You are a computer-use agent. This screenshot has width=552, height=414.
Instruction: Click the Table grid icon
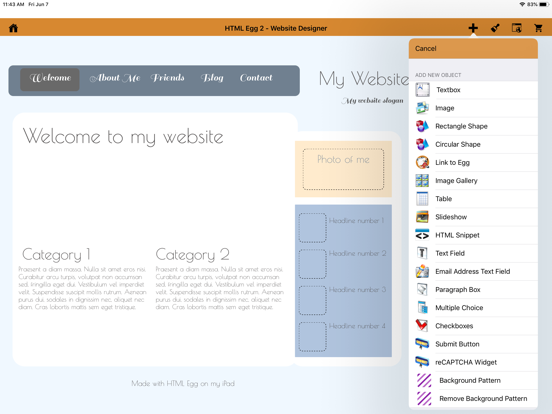[422, 199]
